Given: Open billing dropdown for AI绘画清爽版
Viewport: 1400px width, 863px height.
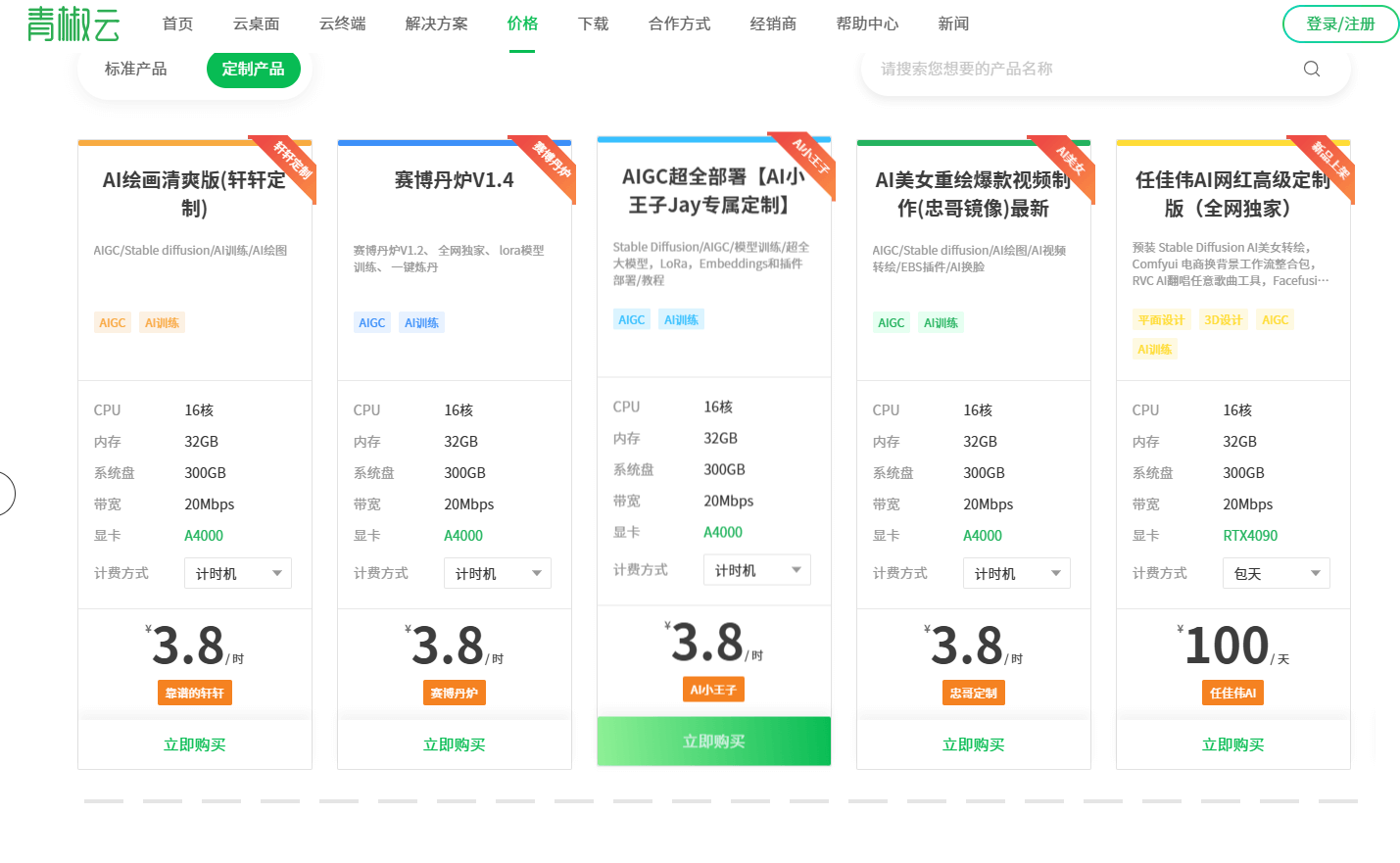Looking at the screenshot, I should [x=238, y=573].
